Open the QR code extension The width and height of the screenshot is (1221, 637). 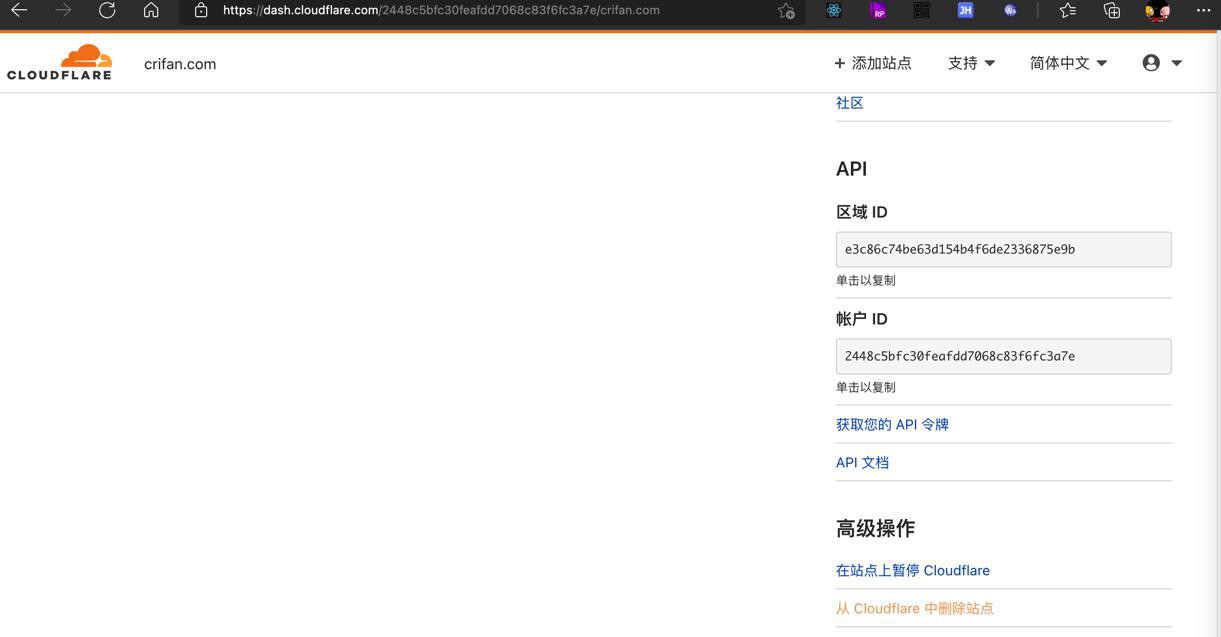[922, 10]
